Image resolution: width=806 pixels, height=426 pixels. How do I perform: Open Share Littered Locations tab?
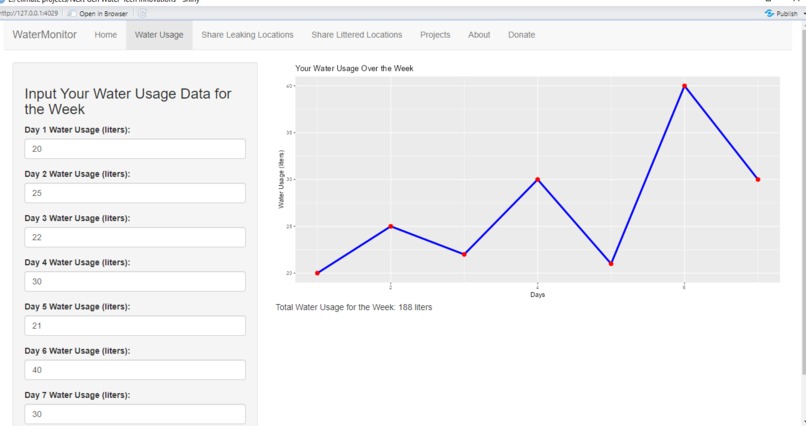click(357, 35)
